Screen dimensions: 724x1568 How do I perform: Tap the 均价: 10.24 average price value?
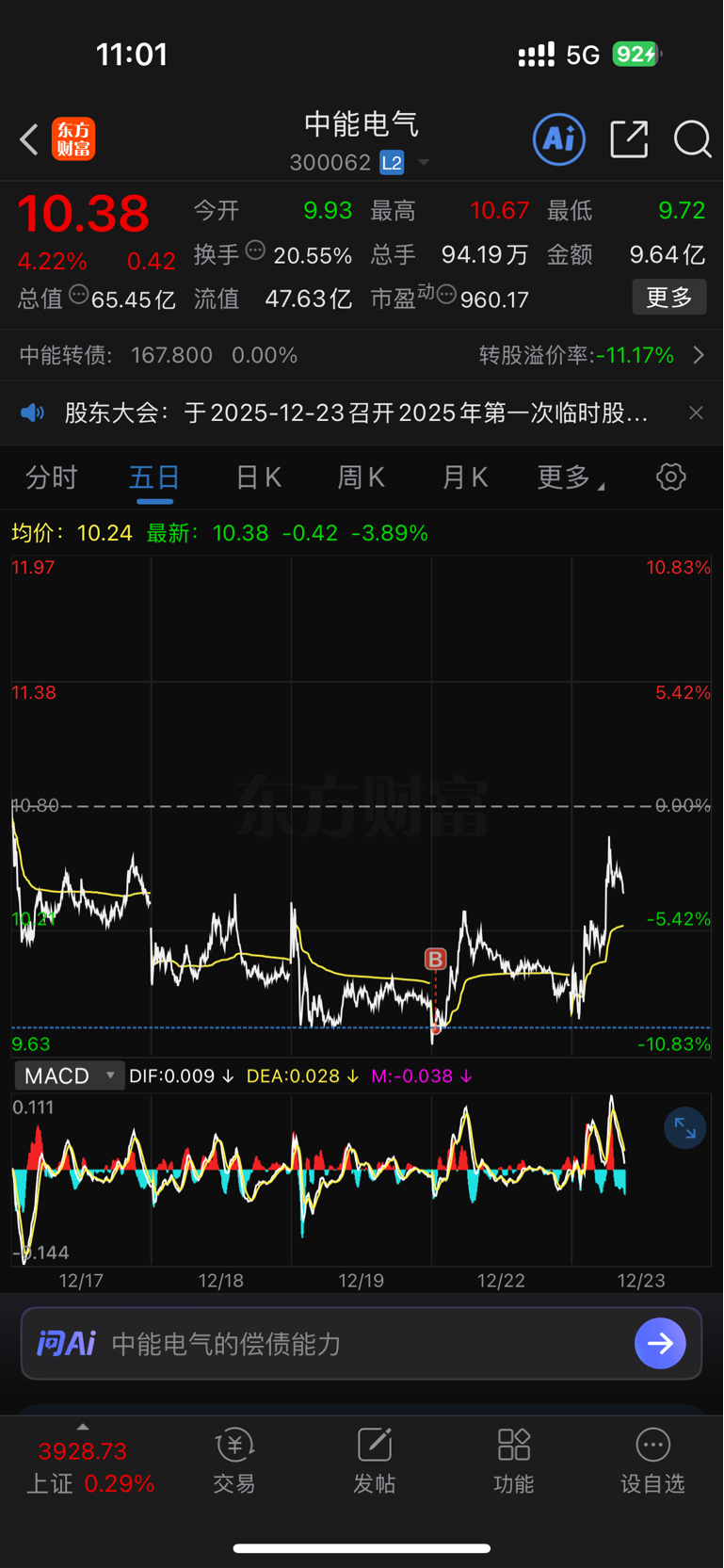(72, 533)
